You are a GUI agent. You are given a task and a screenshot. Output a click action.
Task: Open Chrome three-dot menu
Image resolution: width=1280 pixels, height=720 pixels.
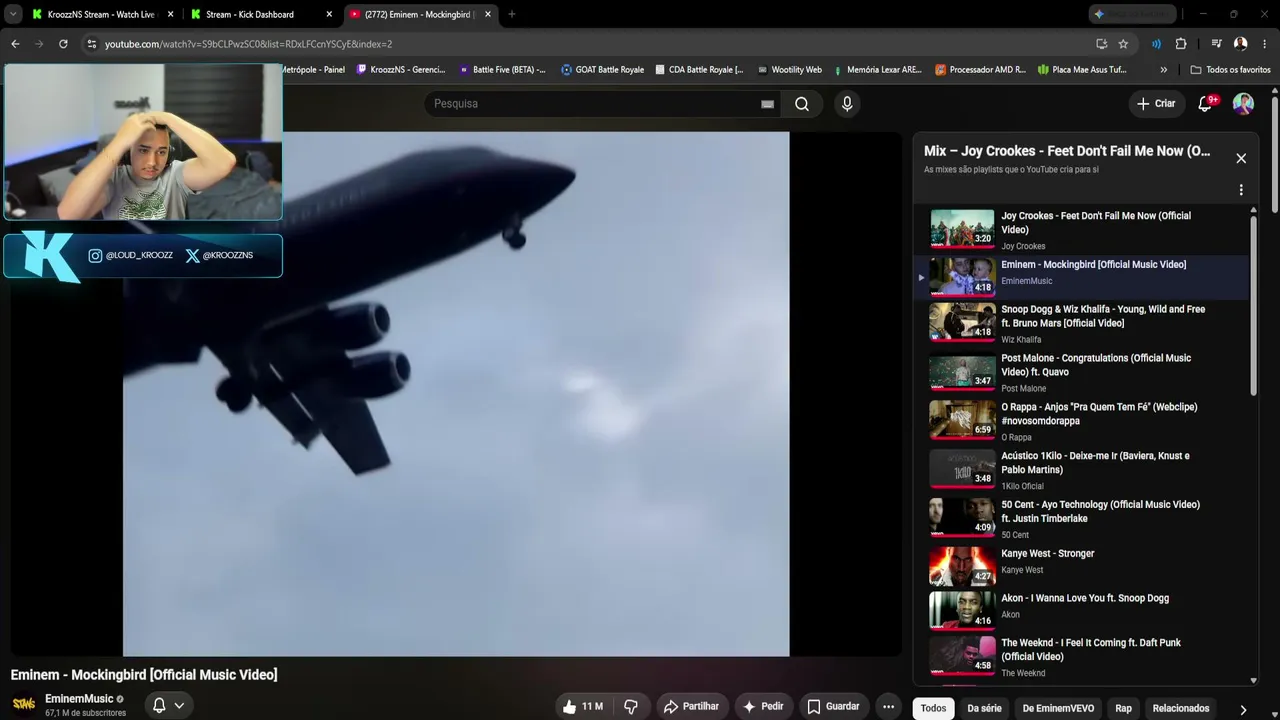point(1265,44)
